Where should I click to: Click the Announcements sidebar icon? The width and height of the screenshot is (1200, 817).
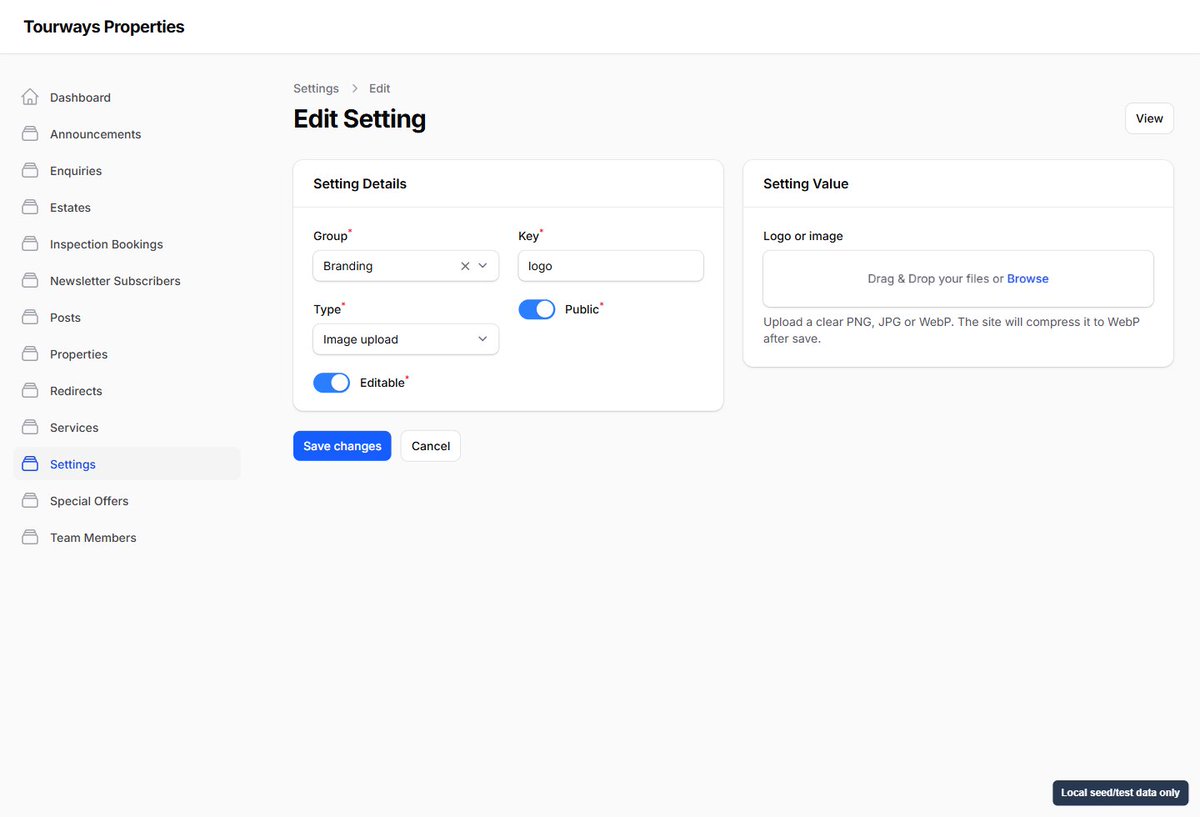click(30, 134)
